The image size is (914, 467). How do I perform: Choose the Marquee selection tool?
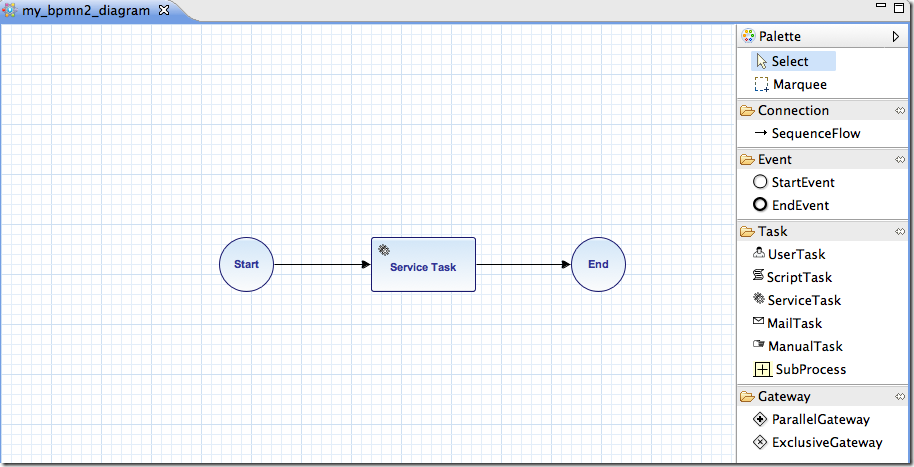[x=790, y=85]
